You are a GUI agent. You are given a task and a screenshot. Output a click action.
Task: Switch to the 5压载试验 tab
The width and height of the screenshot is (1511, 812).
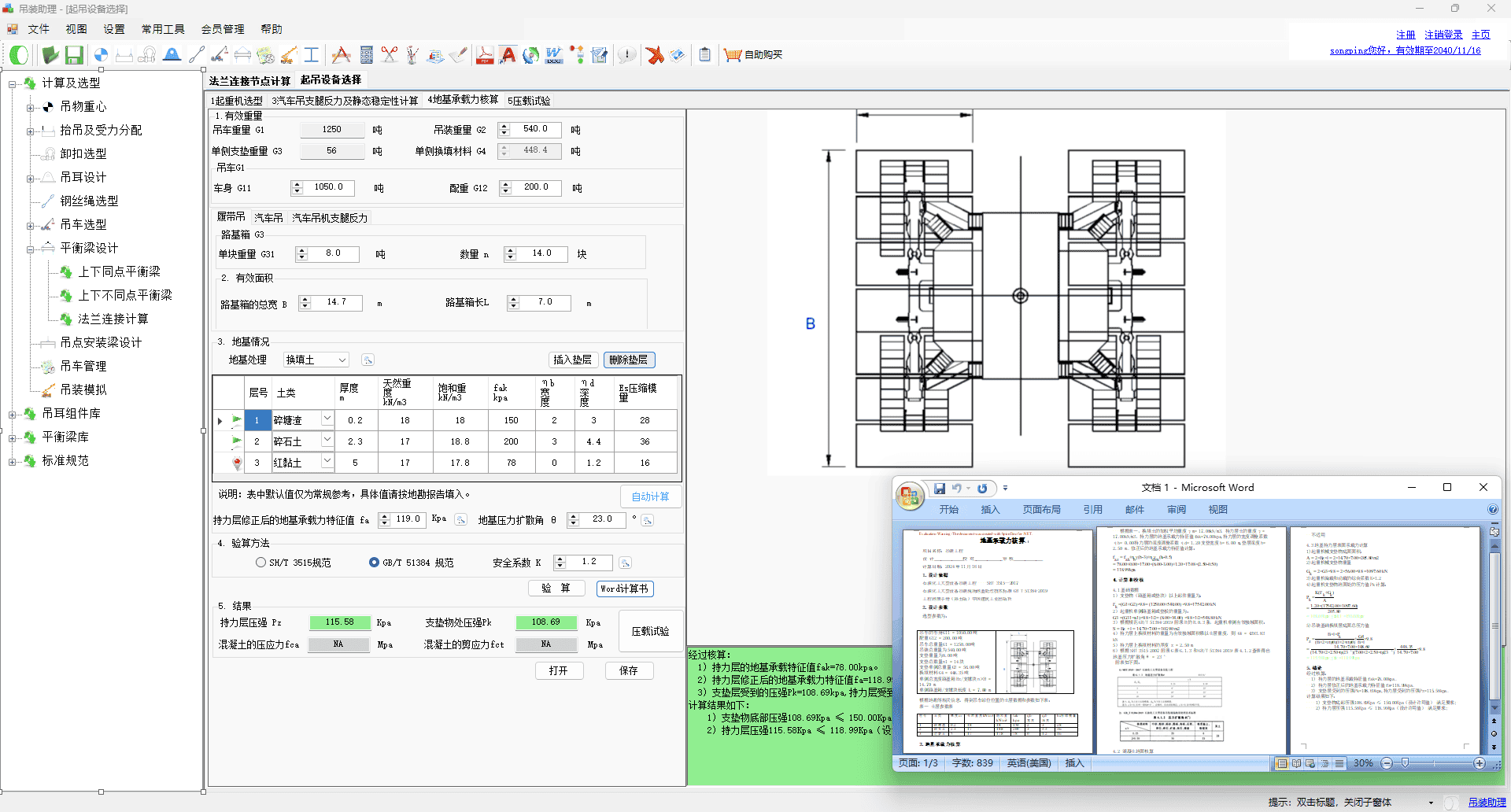[529, 101]
